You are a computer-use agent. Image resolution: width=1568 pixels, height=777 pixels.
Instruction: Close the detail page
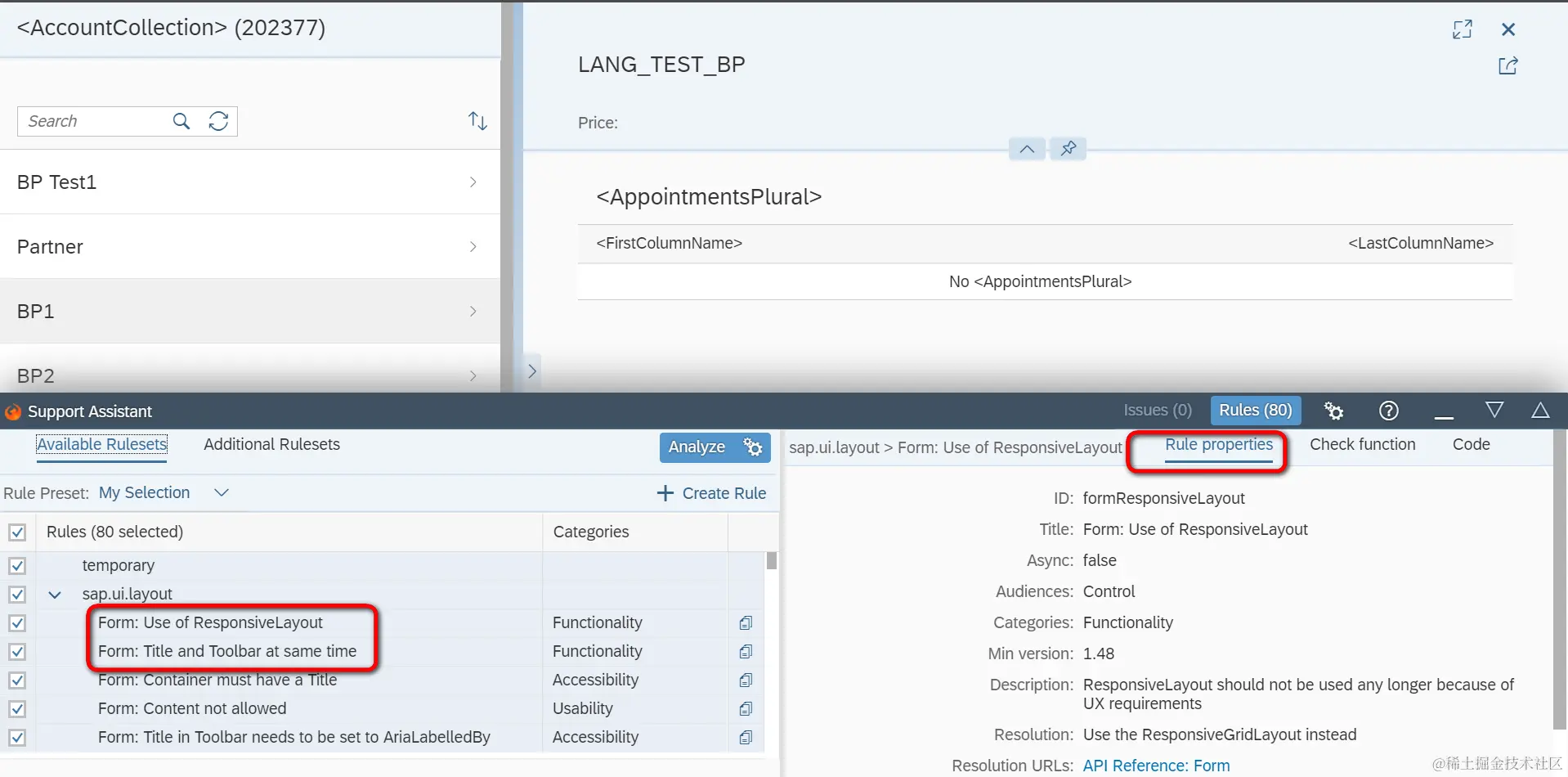(x=1508, y=29)
